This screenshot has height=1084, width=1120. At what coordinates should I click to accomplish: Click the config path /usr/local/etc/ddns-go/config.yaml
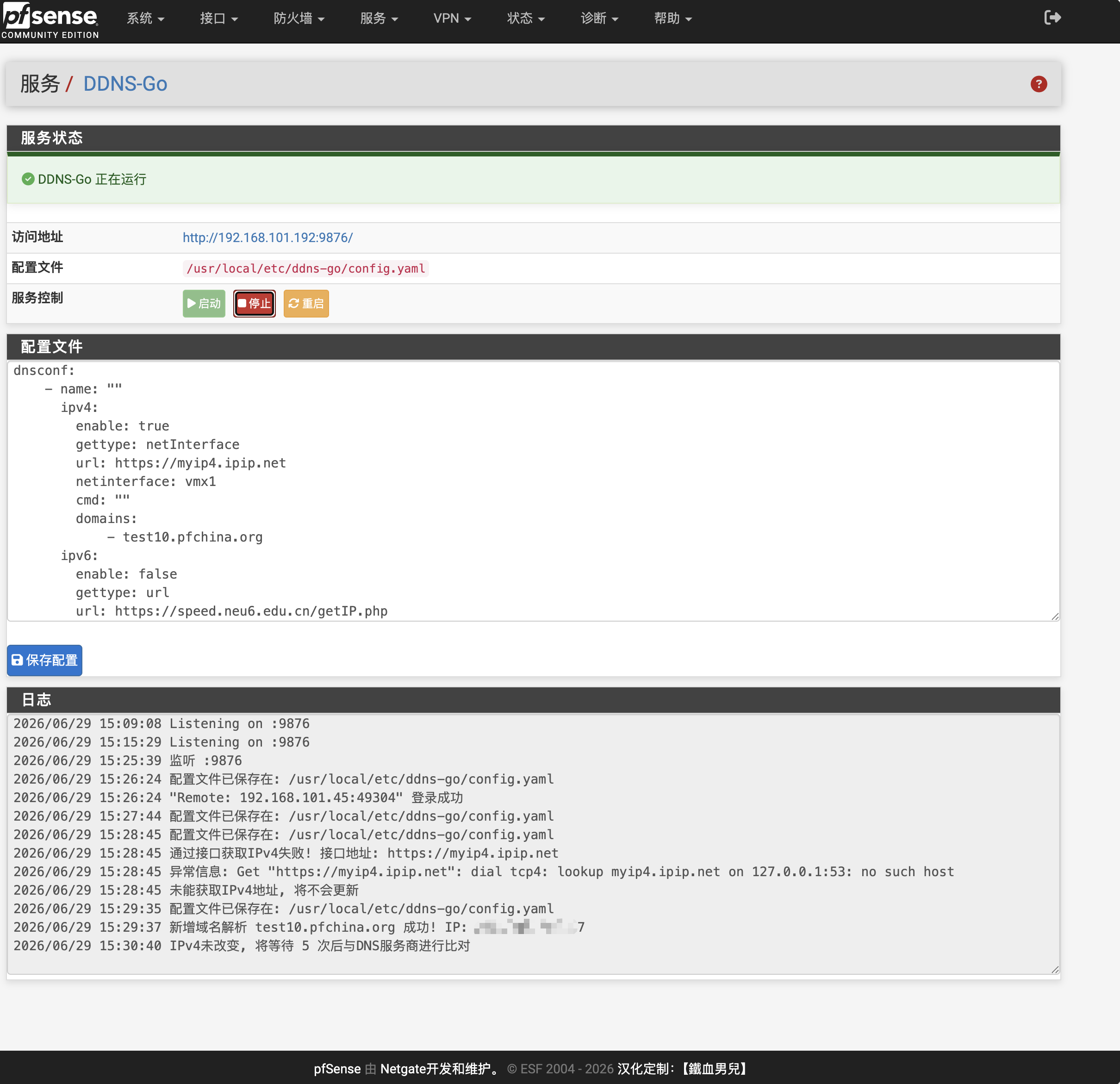306,268
